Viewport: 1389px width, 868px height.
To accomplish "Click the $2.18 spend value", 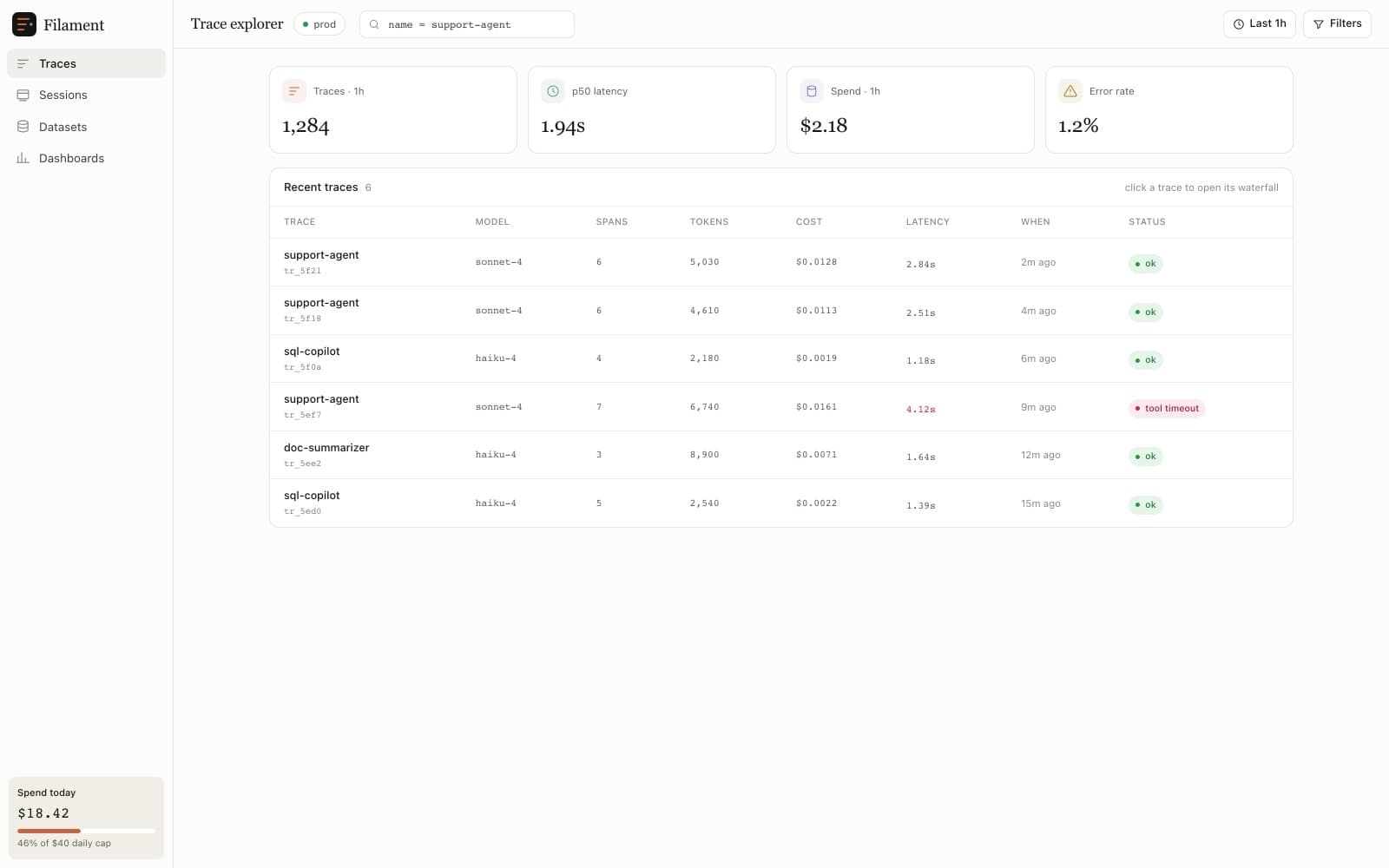I will click(x=824, y=127).
